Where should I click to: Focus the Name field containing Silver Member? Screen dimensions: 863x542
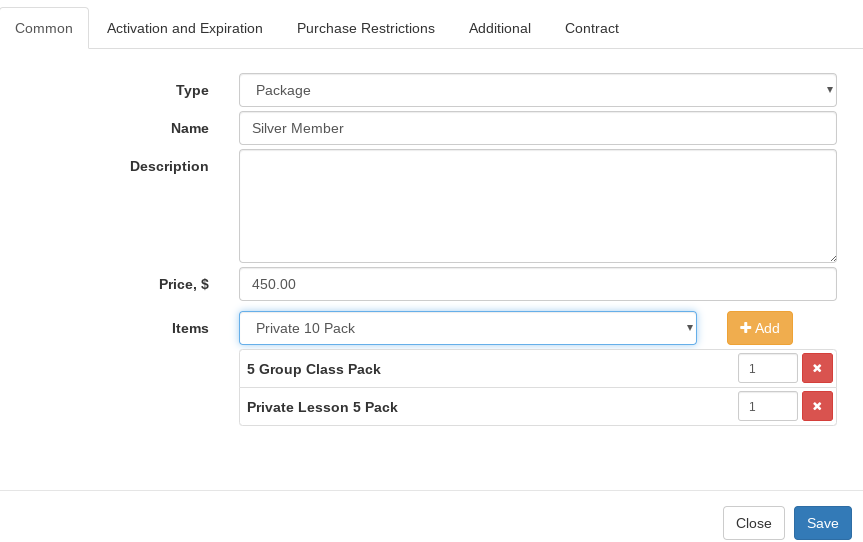click(x=537, y=128)
